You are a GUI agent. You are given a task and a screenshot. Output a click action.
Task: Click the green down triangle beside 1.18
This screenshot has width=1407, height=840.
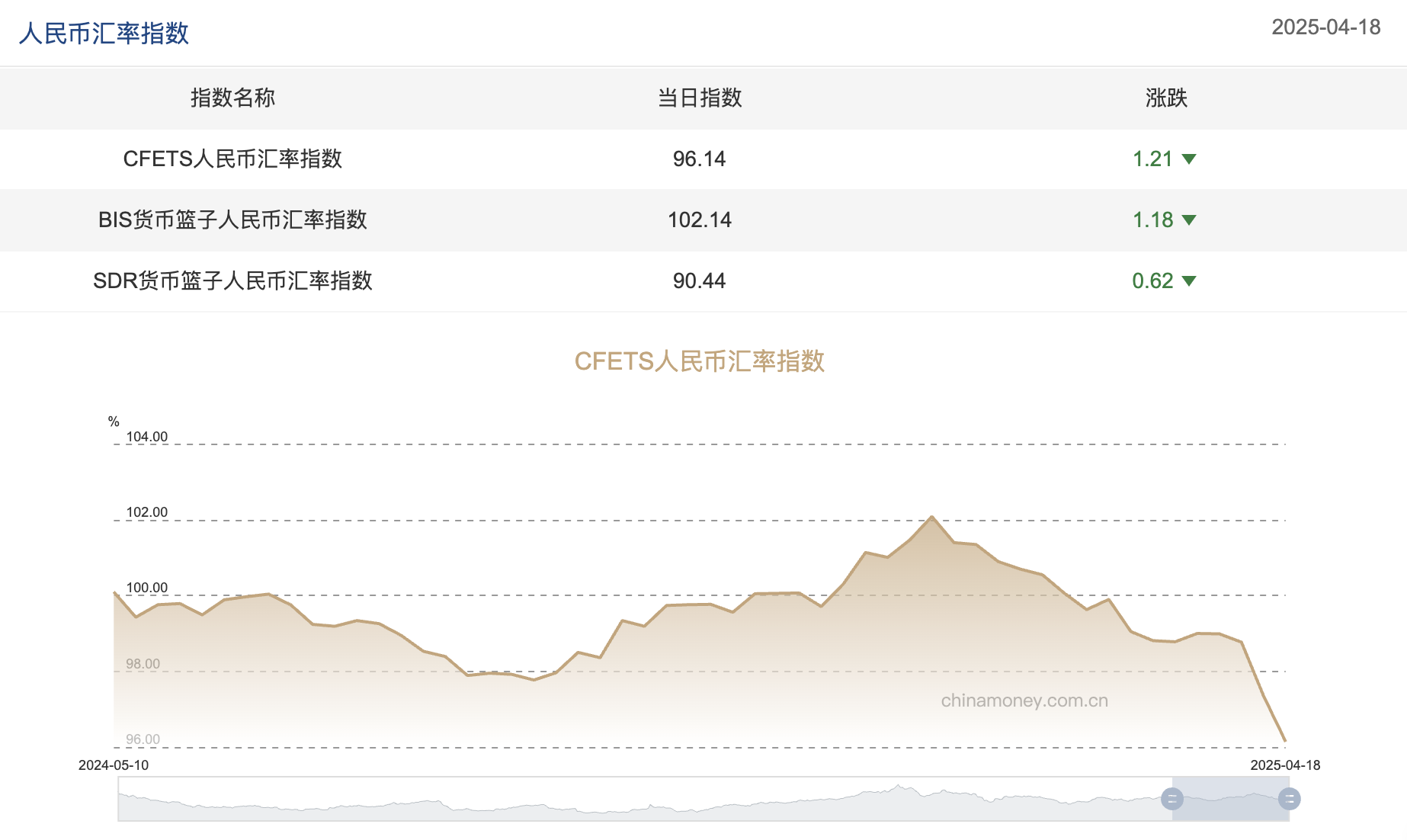1188,220
